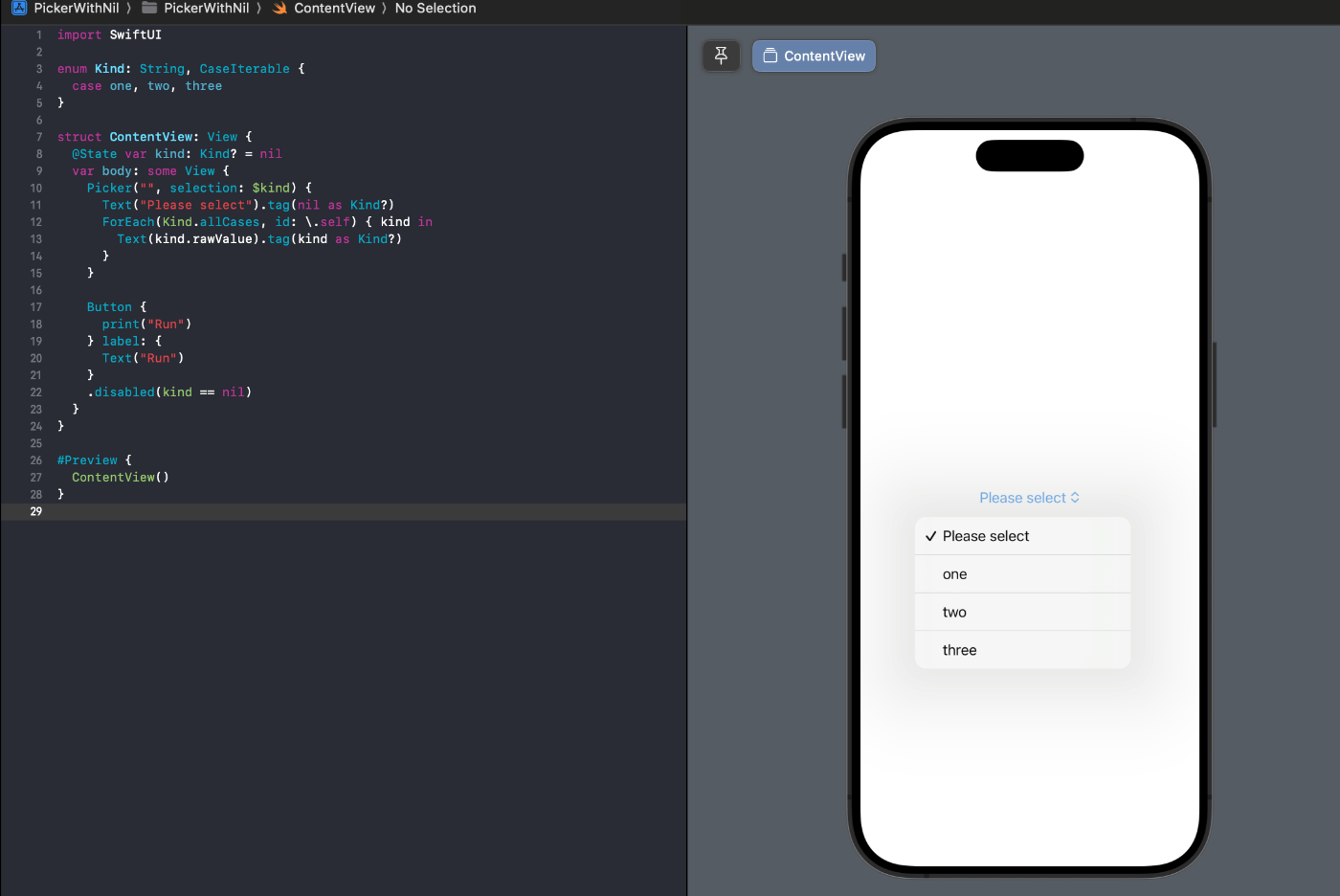
Task: Click the Text(kind.rawValue) code line
Action: click(259, 239)
